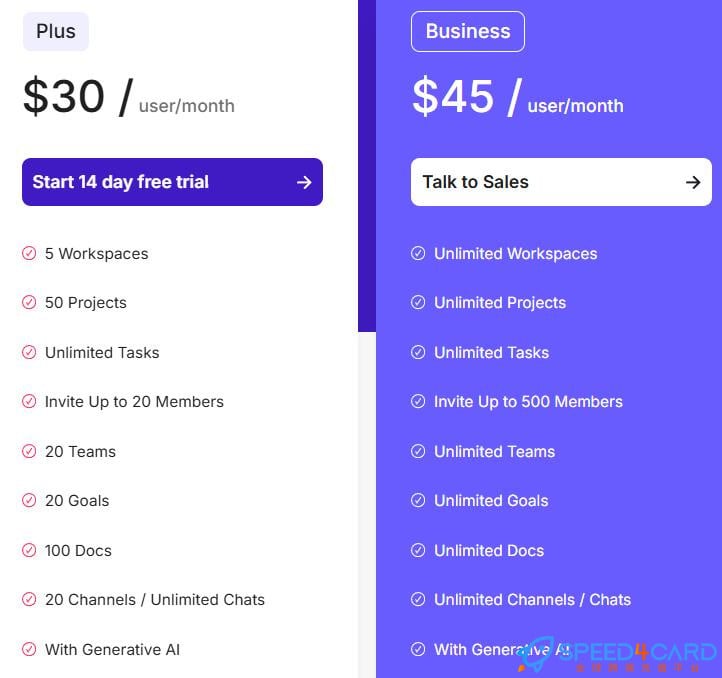Viewport: 722px width, 678px height.
Task: Click the 20 Channels / Unlimited Chats text
Action: [155, 600]
